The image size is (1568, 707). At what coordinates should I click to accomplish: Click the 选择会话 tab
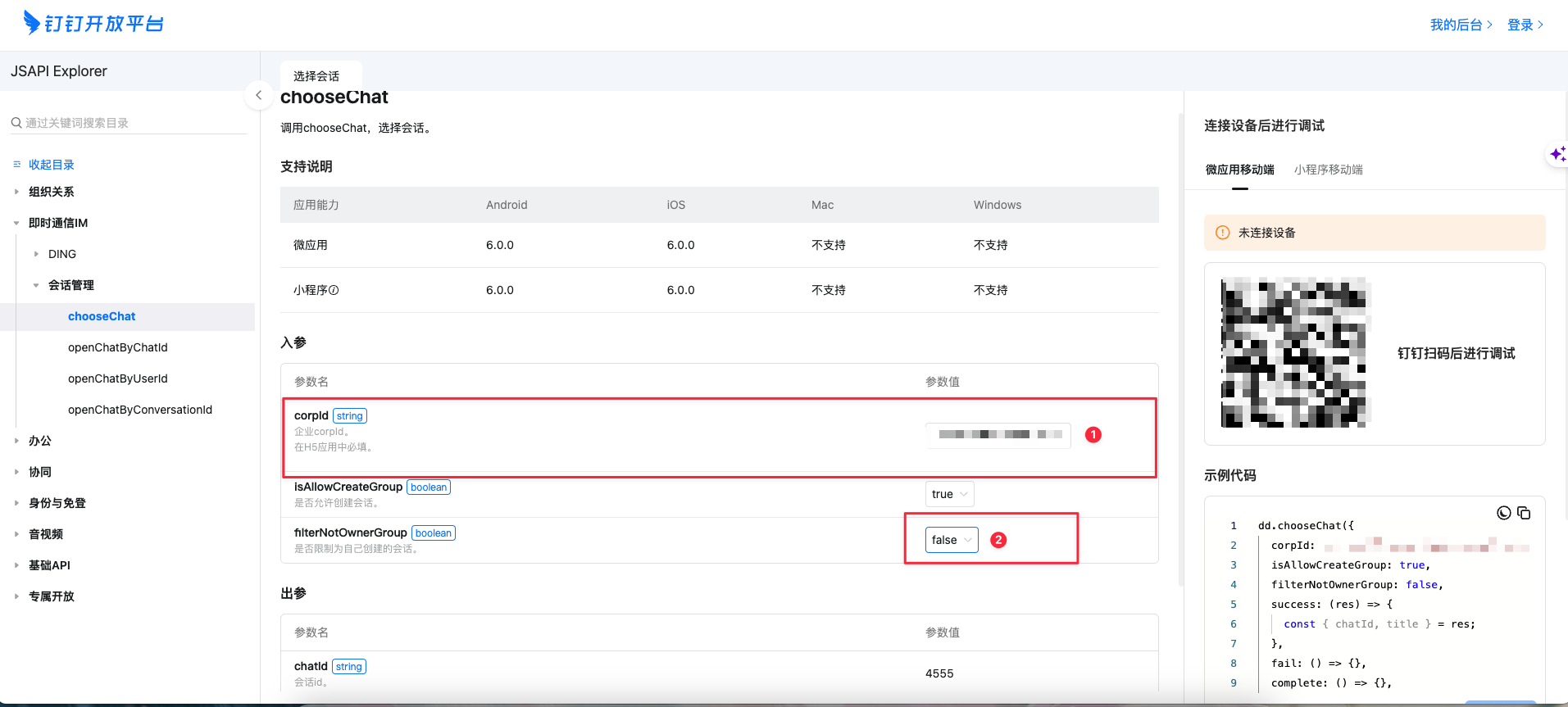pyautogui.click(x=320, y=75)
